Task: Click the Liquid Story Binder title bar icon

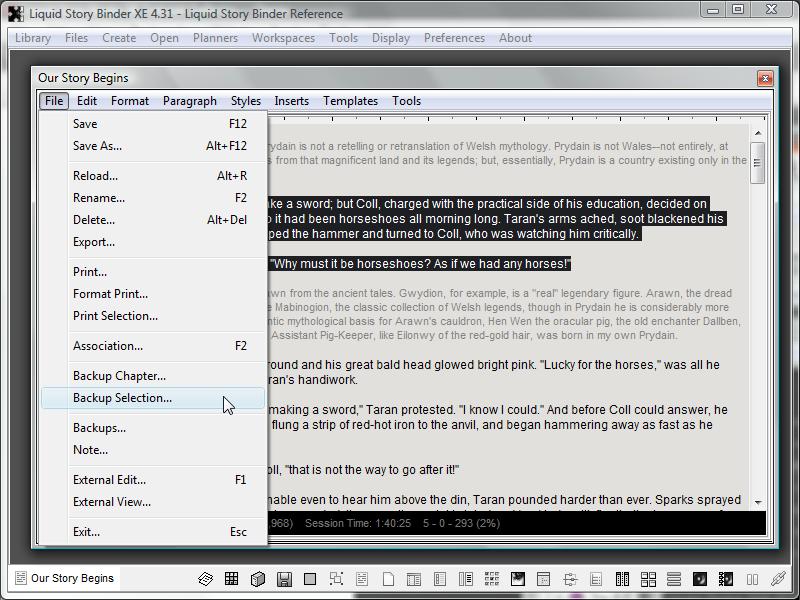Action: (15, 13)
